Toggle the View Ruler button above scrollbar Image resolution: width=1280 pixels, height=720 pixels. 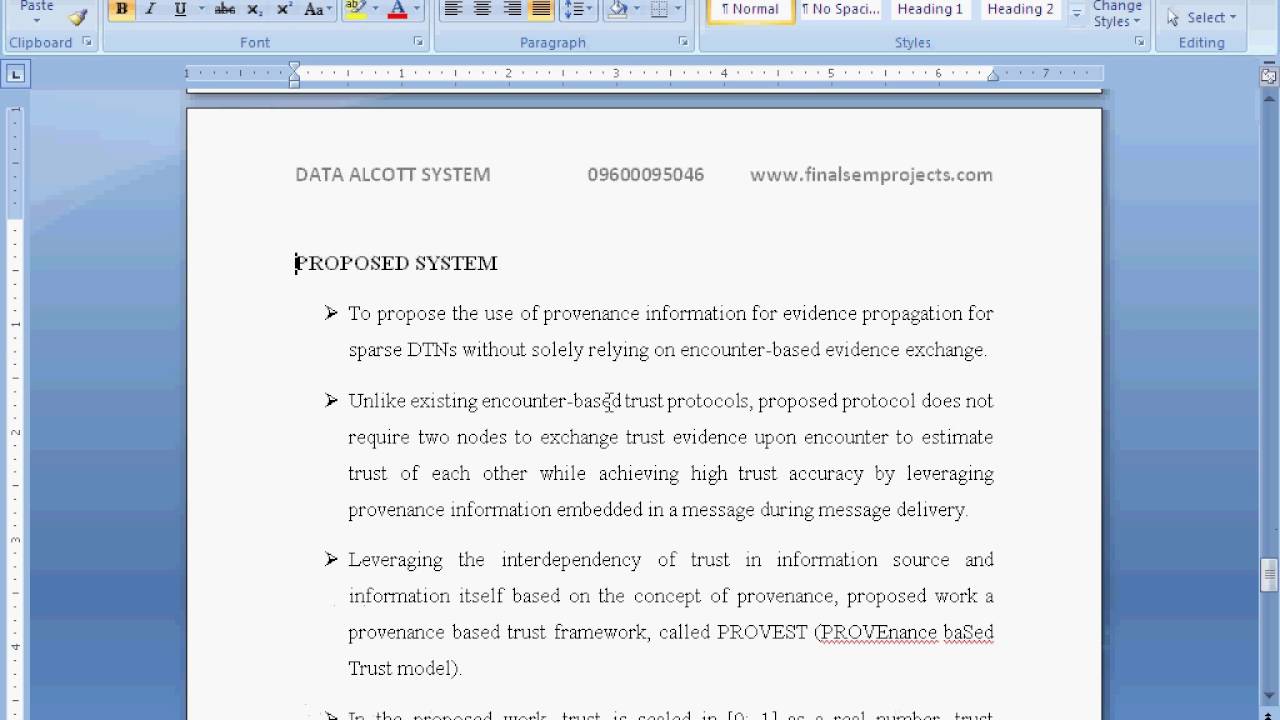(x=1269, y=75)
